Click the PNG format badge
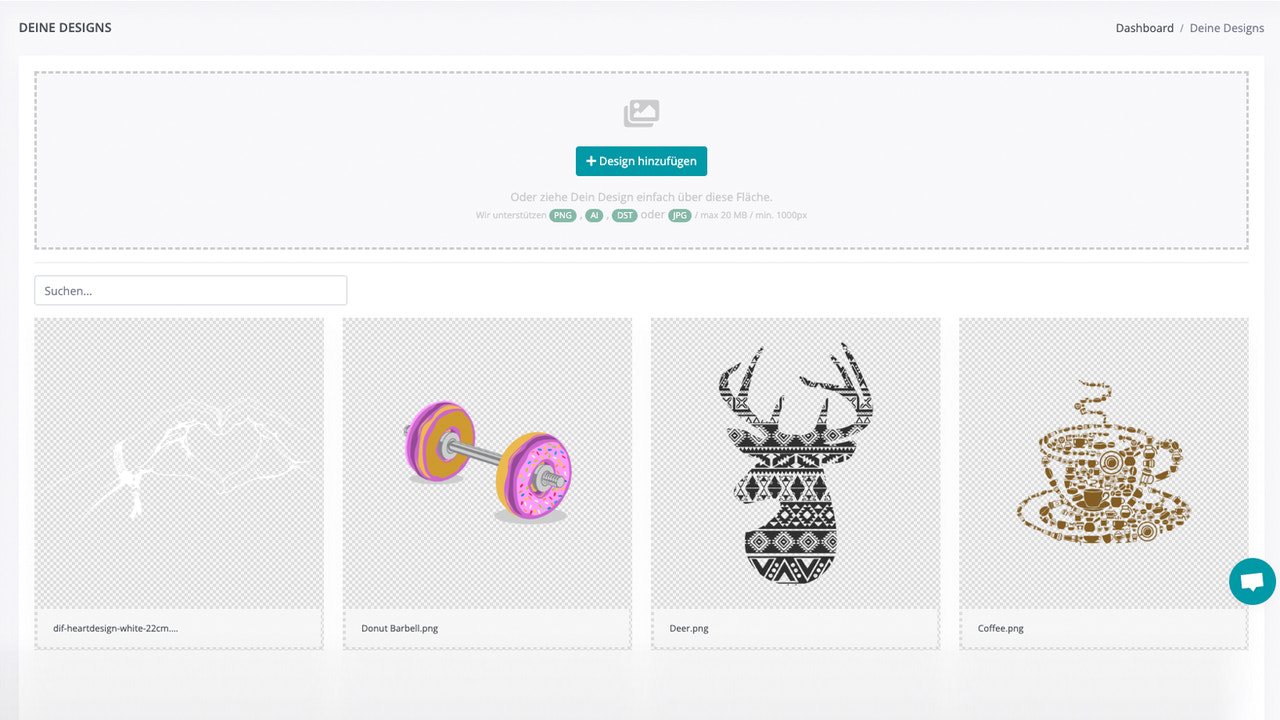Screen dimensions: 1280x720 (x=562, y=215)
